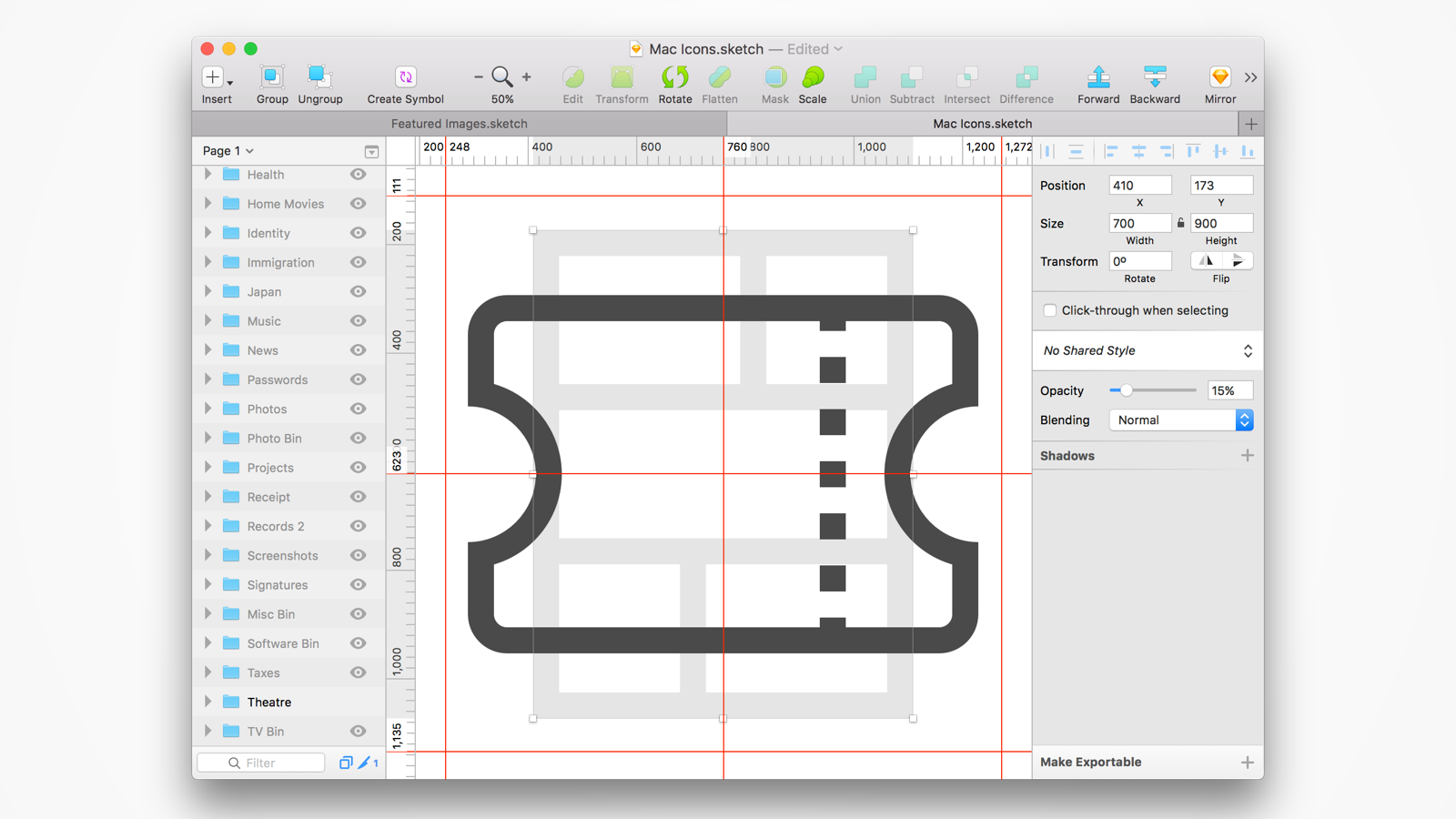This screenshot has width=1456, height=819.
Task: Click the Mask tool icon
Action: (774, 78)
